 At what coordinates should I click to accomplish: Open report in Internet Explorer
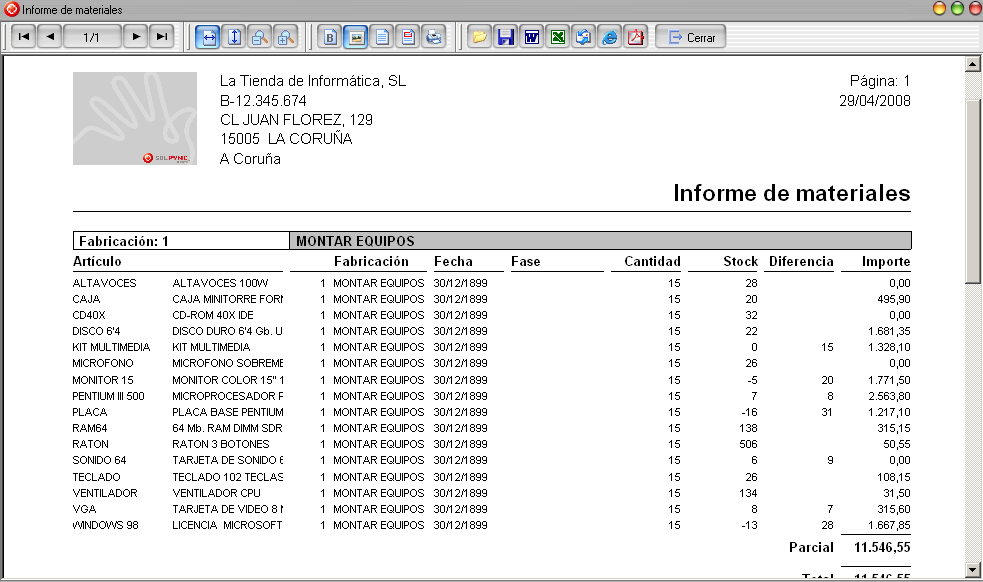pos(610,37)
